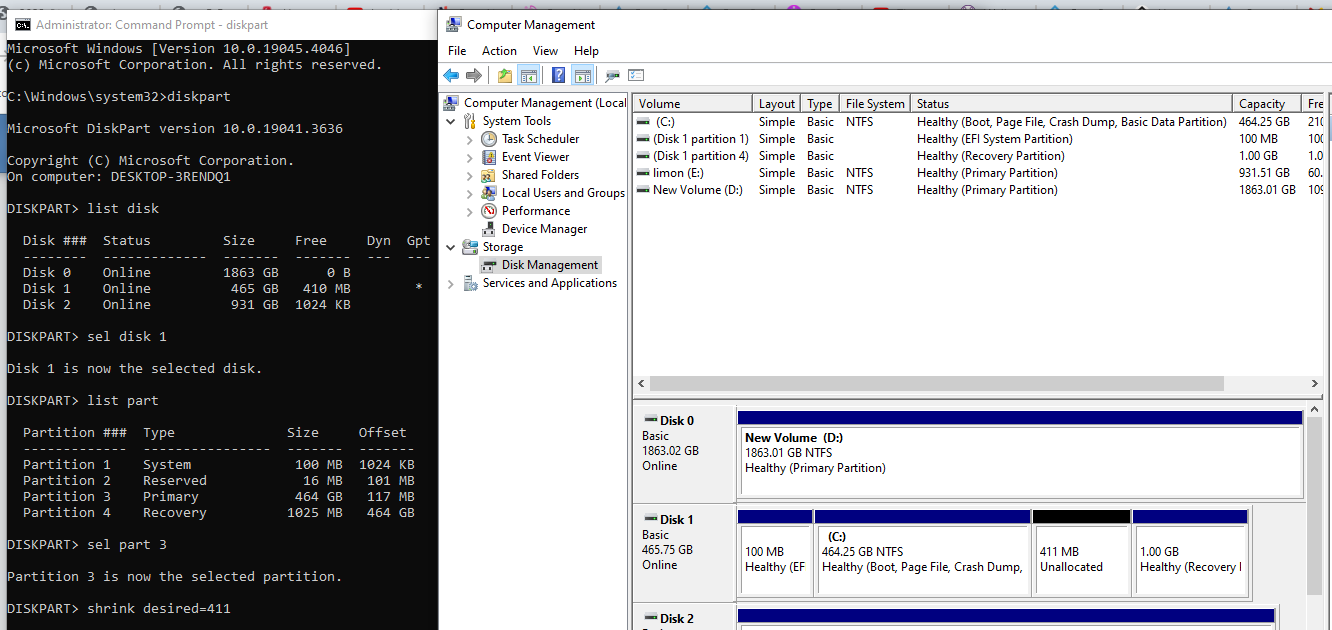This screenshot has width=1332, height=630.
Task: Click the Local Users and Groups icon
Action: pyautogui.click(x=489, y=193)
